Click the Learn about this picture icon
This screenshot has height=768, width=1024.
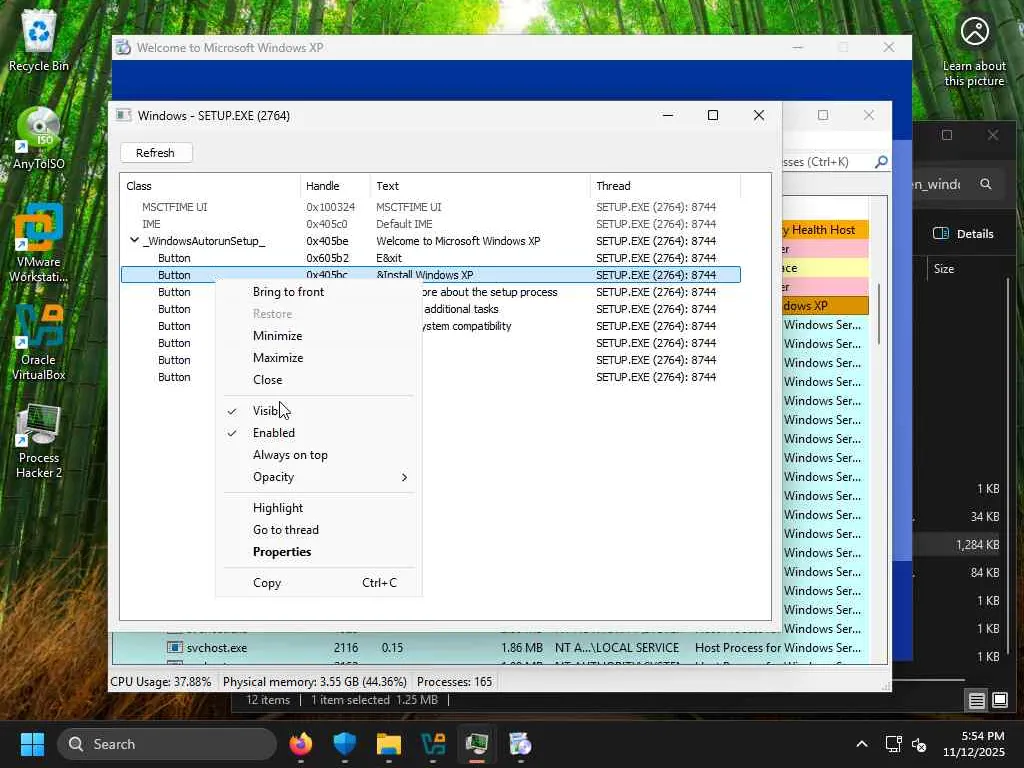click(974, 54)
